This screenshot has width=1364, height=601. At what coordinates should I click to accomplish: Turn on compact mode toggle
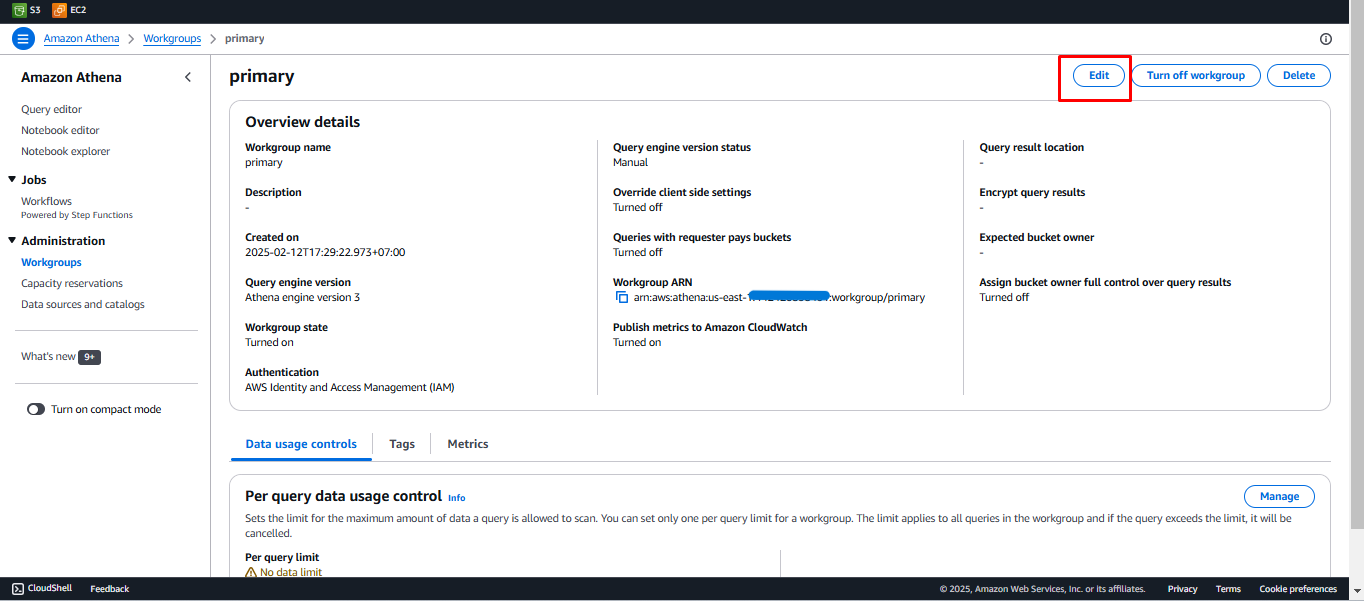pos(36,409)
